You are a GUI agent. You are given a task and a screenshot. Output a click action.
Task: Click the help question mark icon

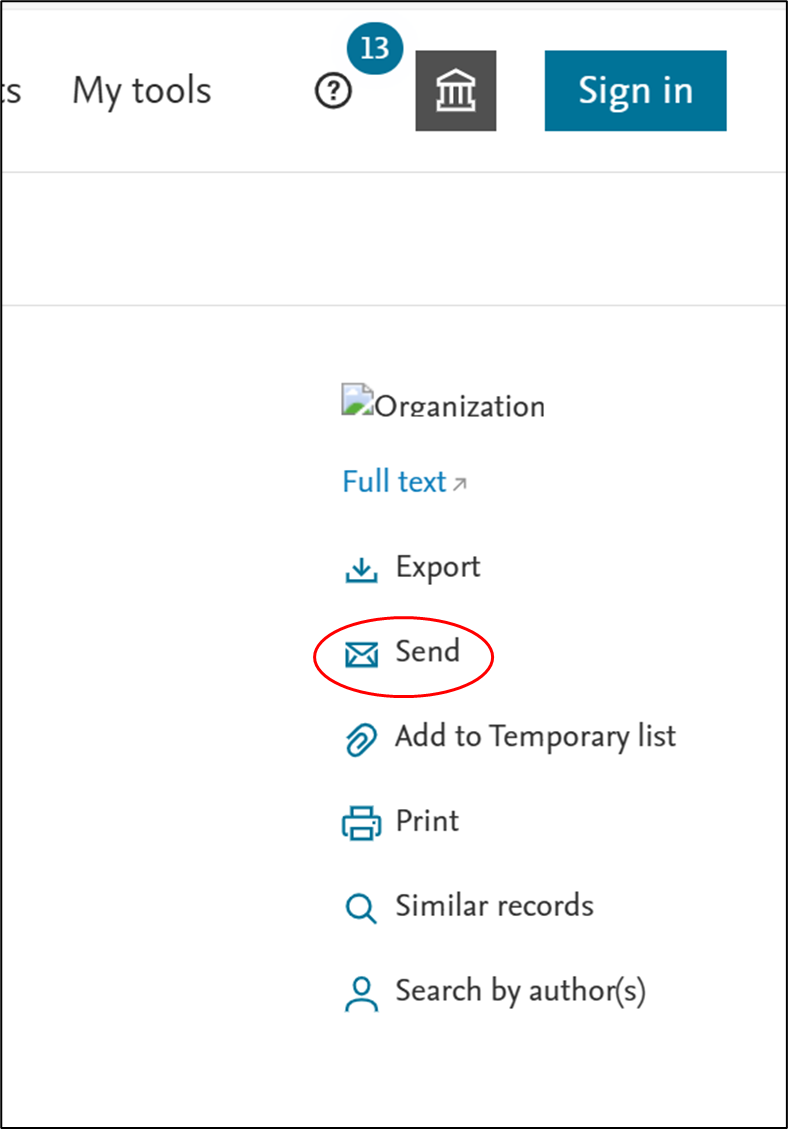[x=333, y=92]
